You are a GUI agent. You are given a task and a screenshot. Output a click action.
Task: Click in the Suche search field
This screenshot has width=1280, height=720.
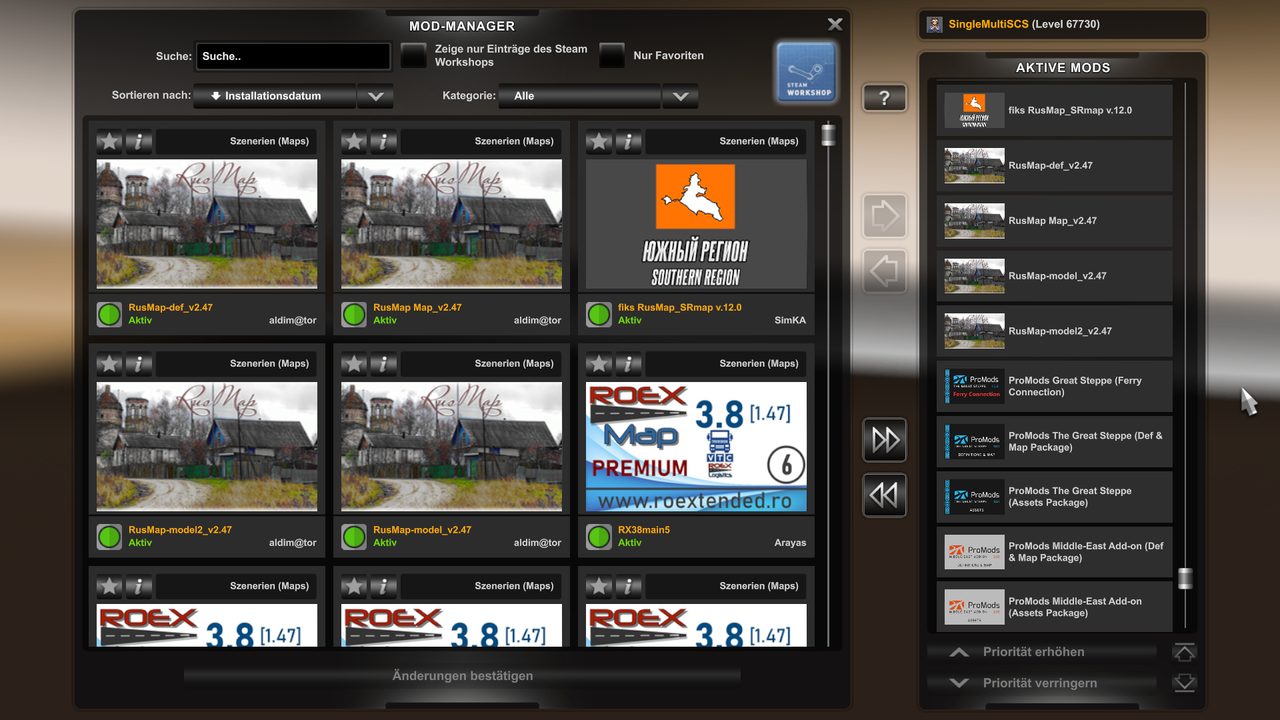[x=293, y=56]
